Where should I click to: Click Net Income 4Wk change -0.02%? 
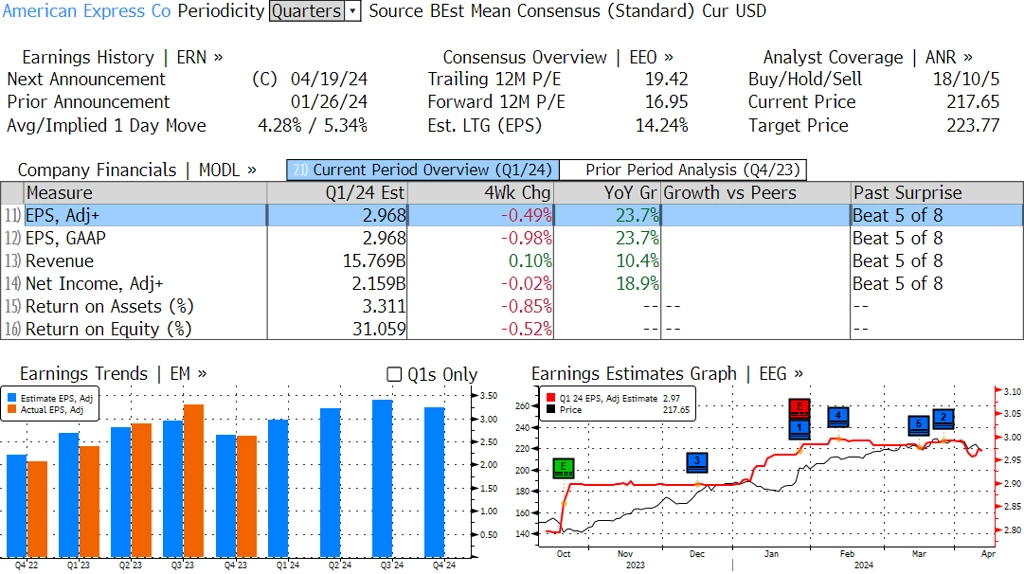pos(526,284)
